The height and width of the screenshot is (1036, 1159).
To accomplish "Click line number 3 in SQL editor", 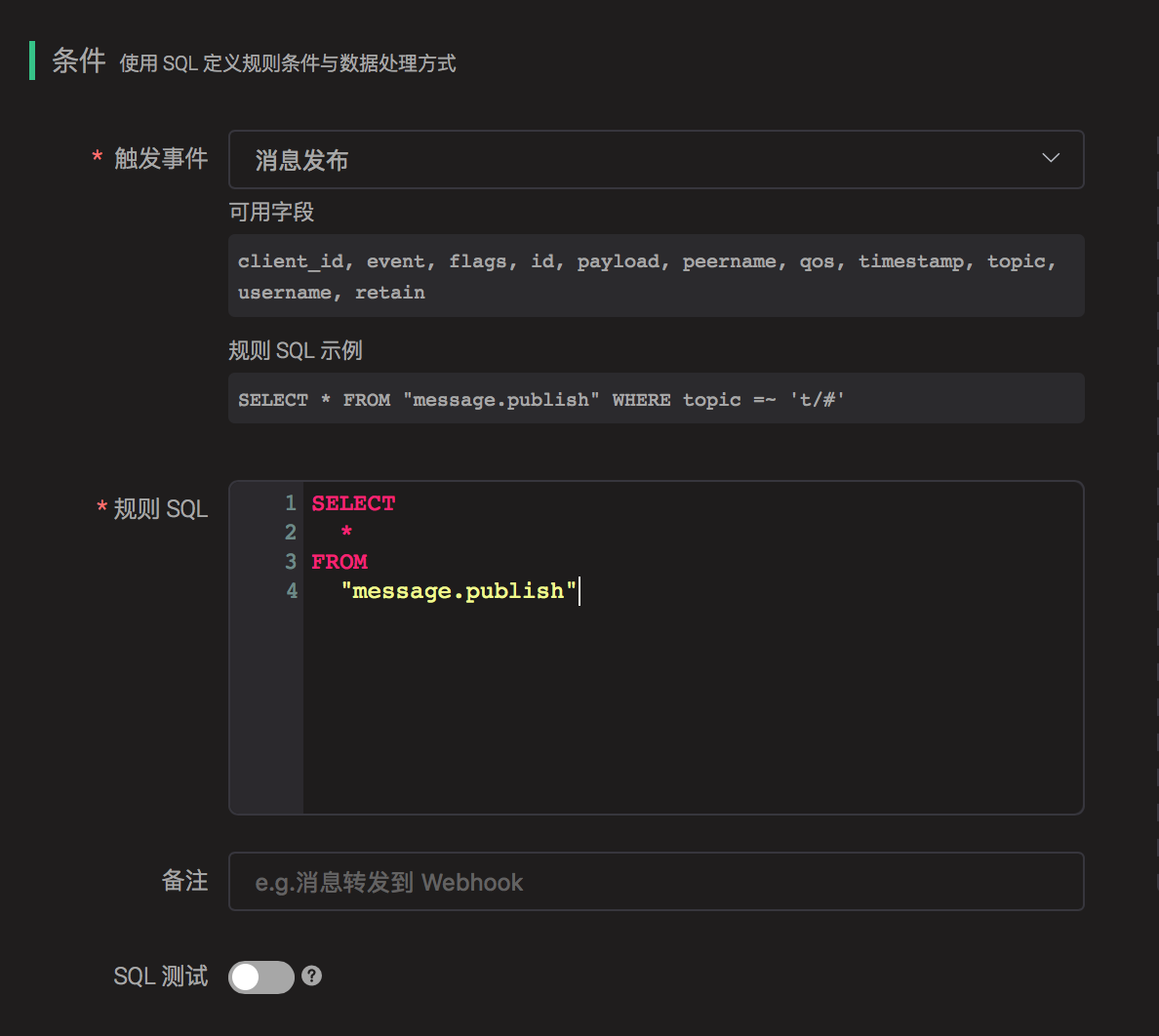I will pos(290,561).
